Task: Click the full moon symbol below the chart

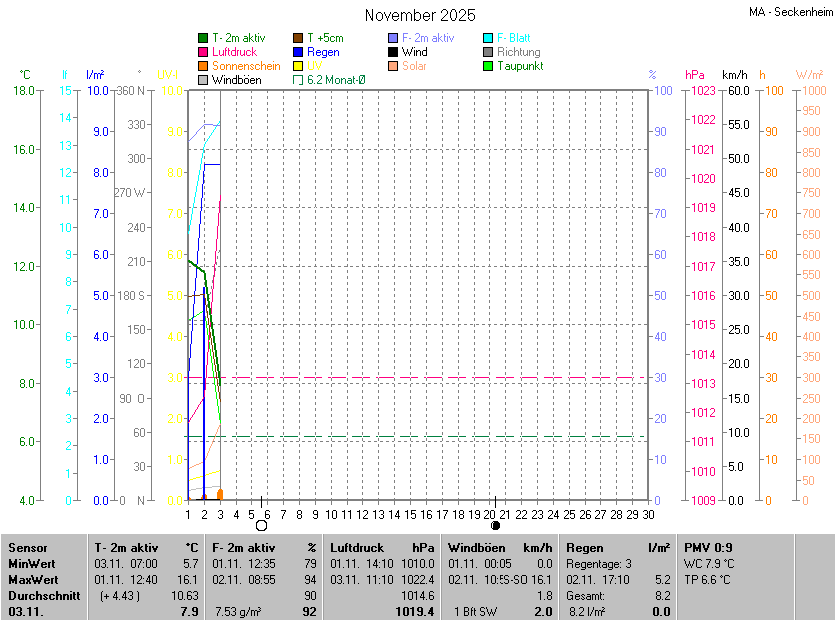Action: pos(262,525)
